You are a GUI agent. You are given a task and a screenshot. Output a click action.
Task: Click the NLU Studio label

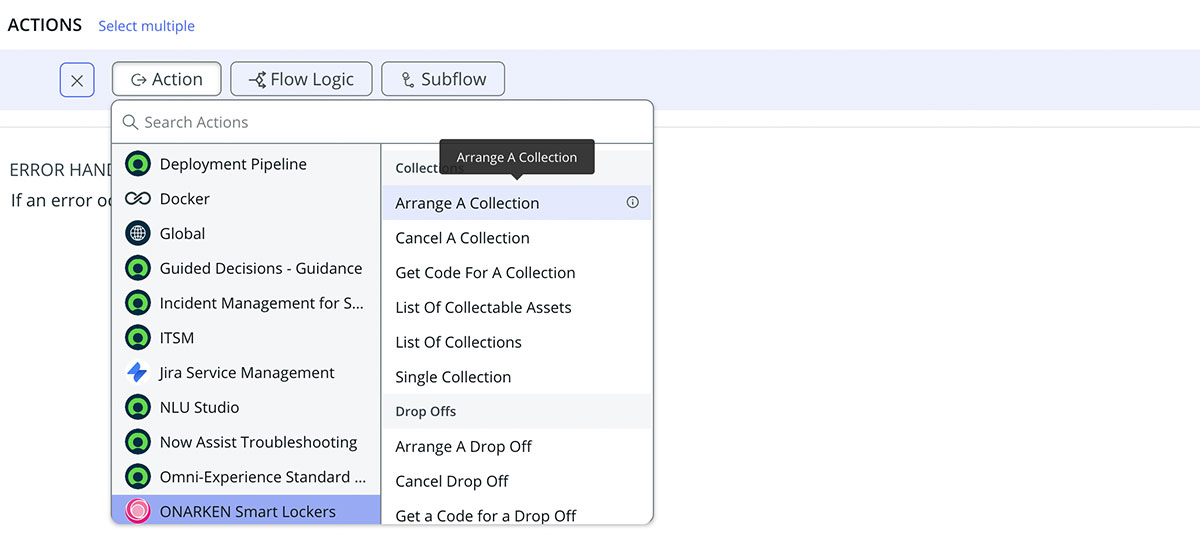click(199, 407)
